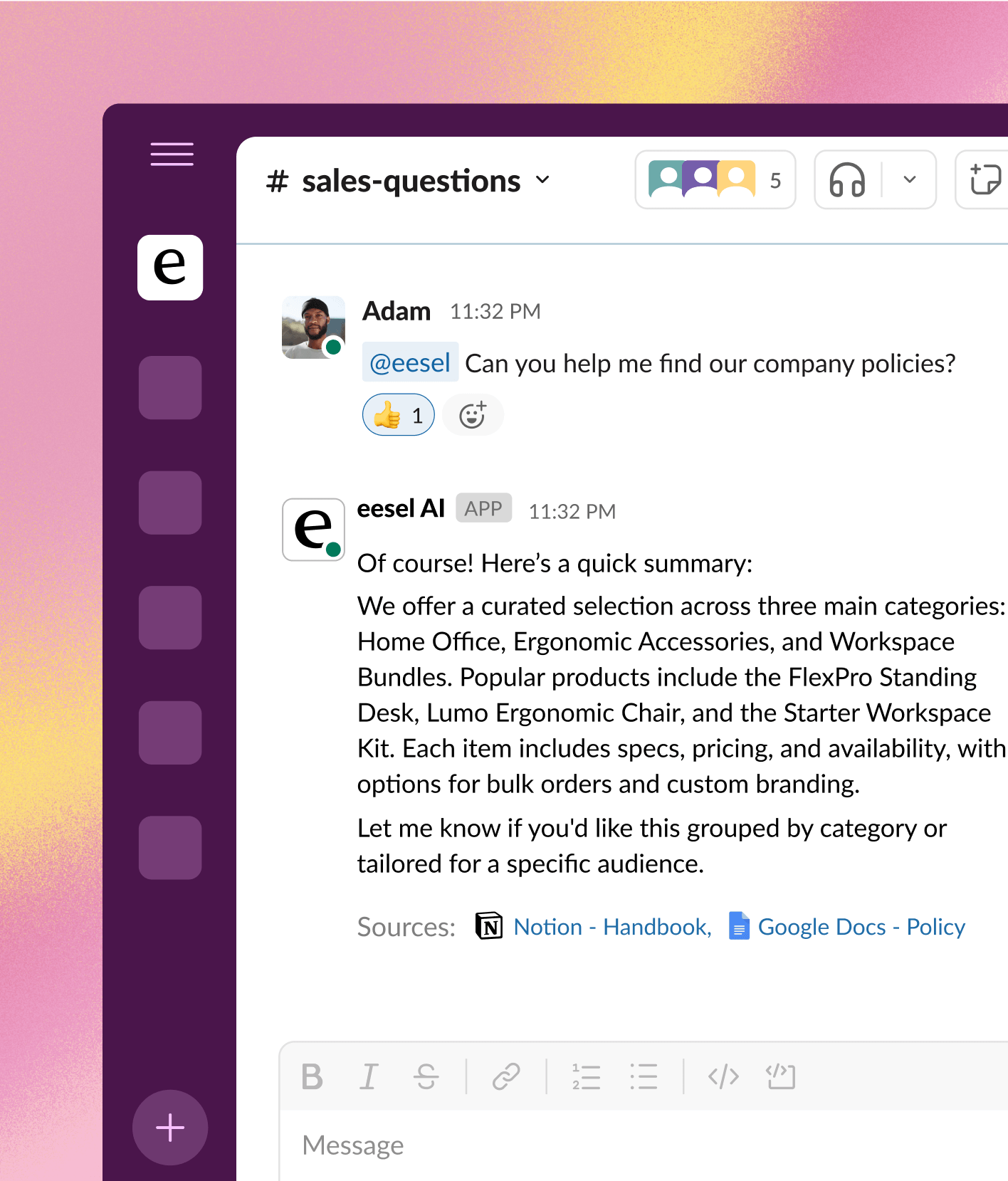Open the canvas note icon
This screenshot has height=1181, width=1008.
coord(985,180)
